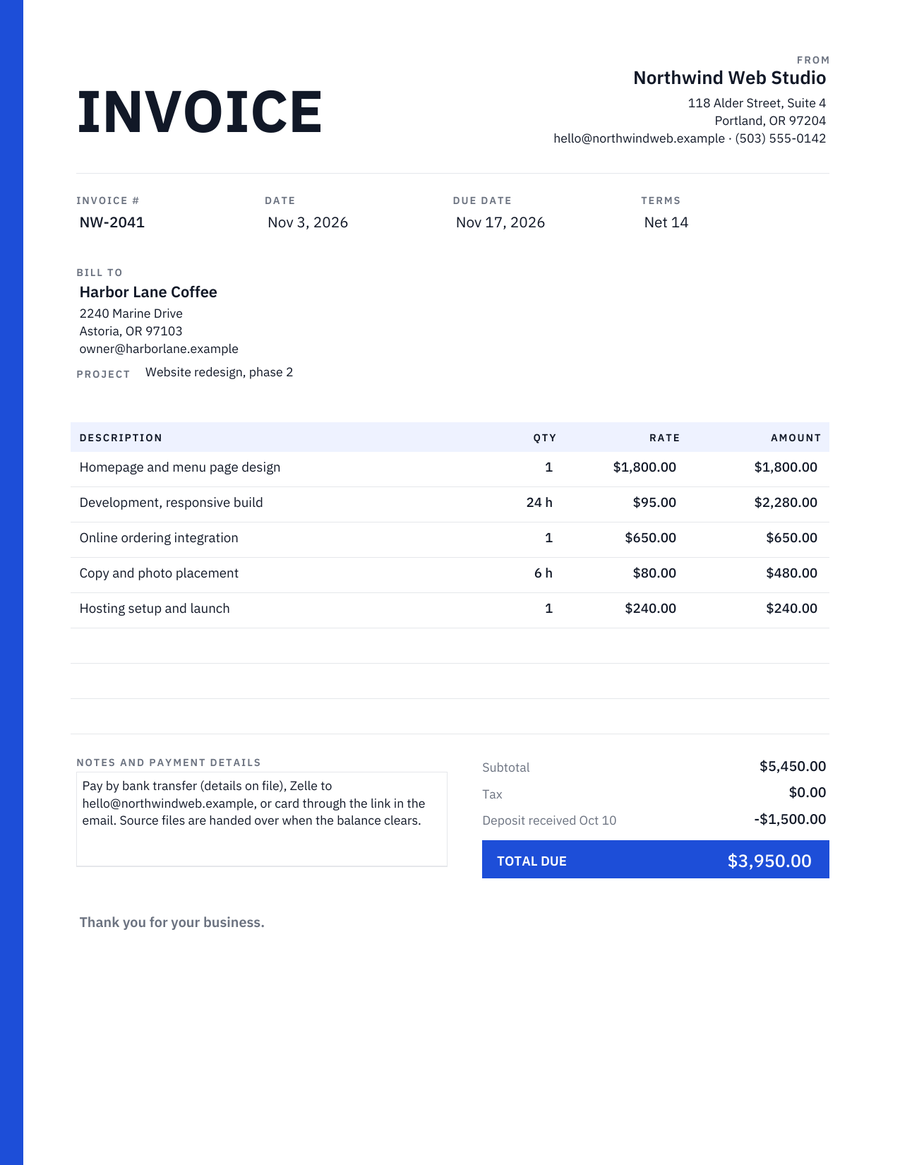Image resolution: width=900 pixels, height=1165 pixels.
Task: Click the $240.00 rate for Hosting setup
Action: click(650, 609)
